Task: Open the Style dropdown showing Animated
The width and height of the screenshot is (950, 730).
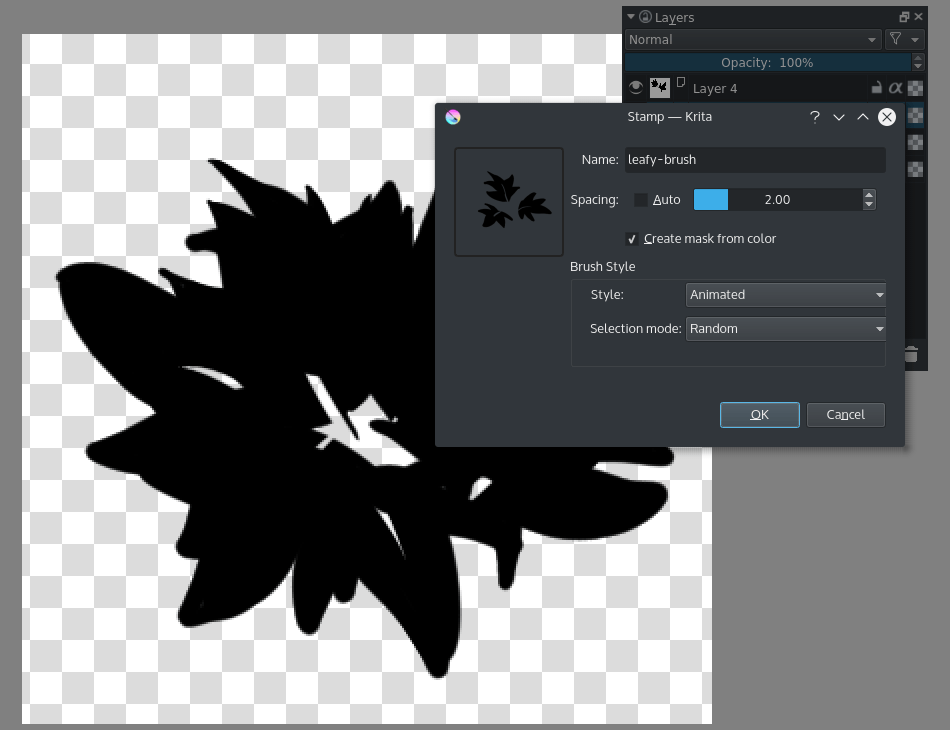Action: 785,294
